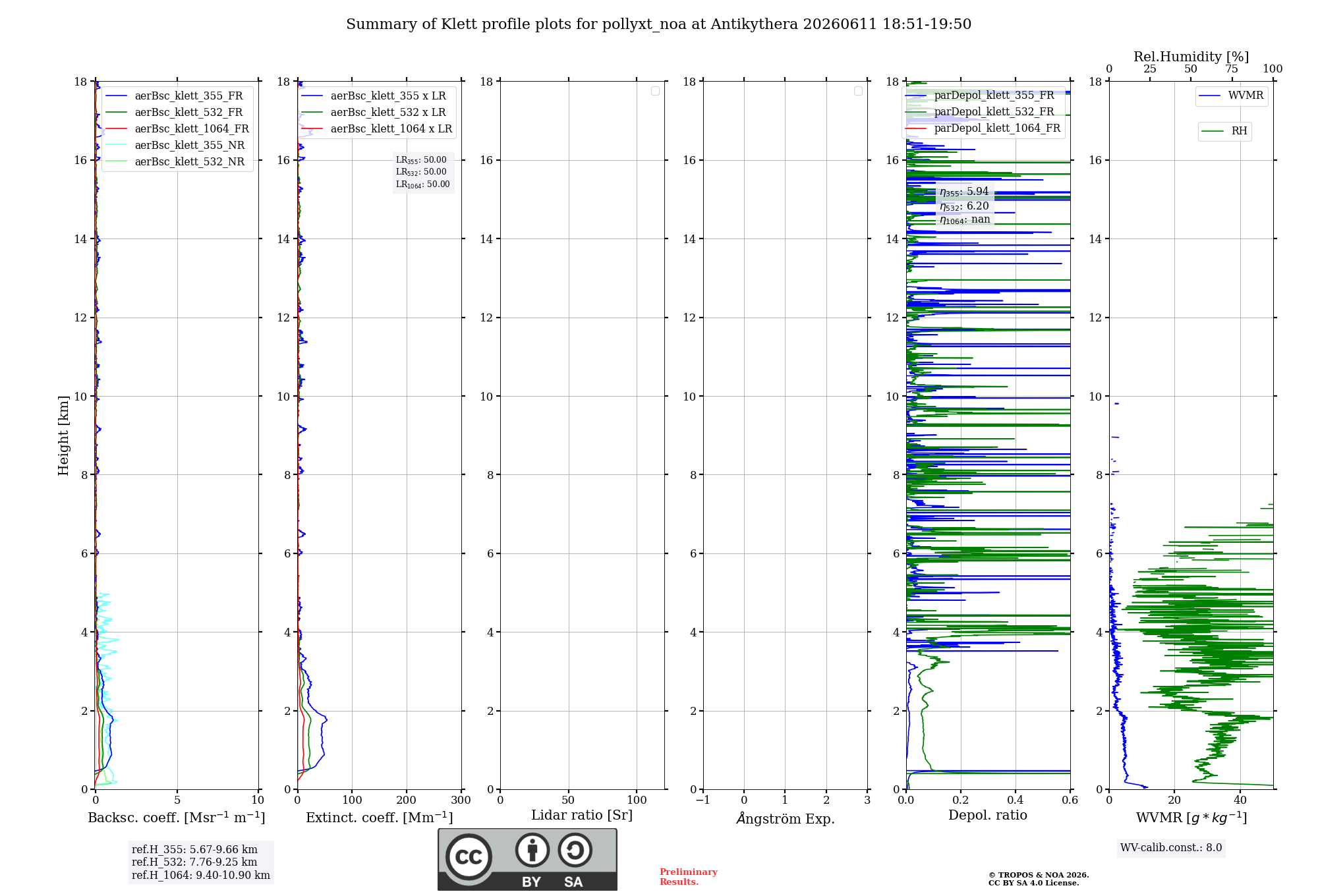Click the WVMR [g * kg⁻¹] axis label
This screenshot has height=896, width=1318.
click(x=1191, y=818)
